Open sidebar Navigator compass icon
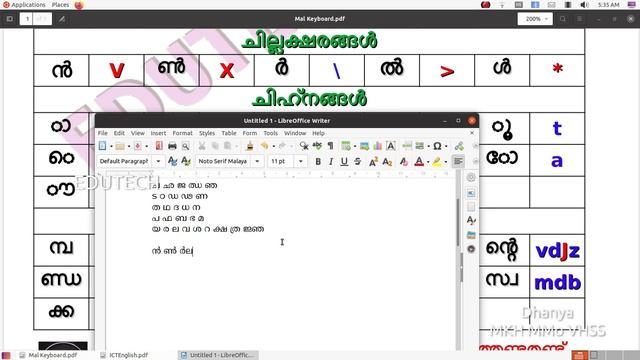Image resolution: width=640 pixels, height=360 pixels. pyautogui.click(x=471, y=249)
